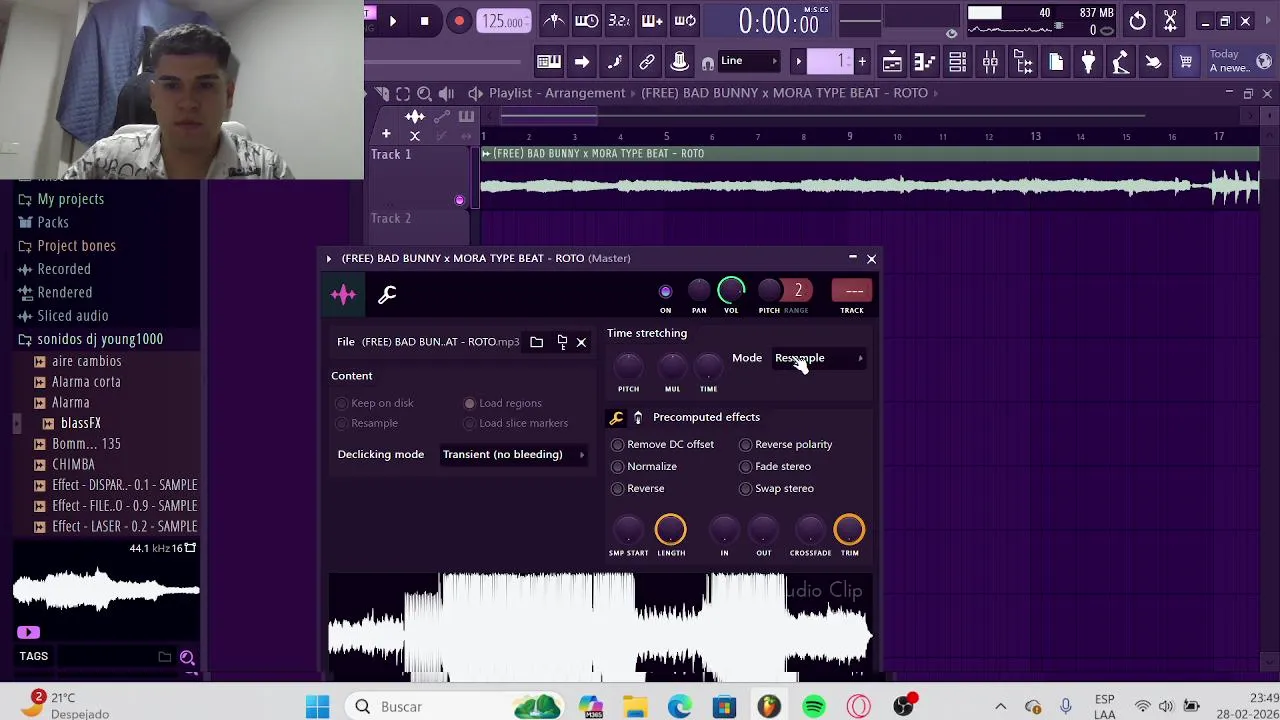Open the piano roll icon

(925, 62)
